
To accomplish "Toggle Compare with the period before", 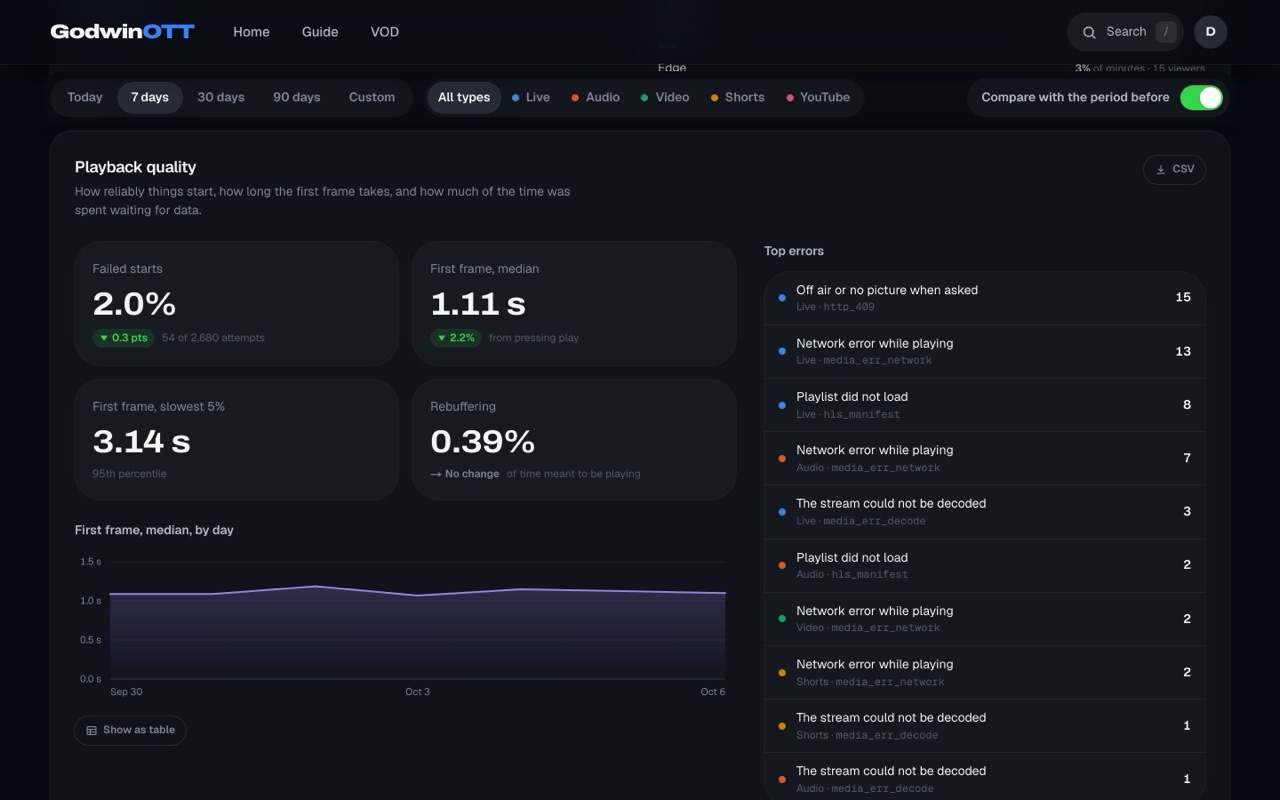I will tap(1201, 97).
